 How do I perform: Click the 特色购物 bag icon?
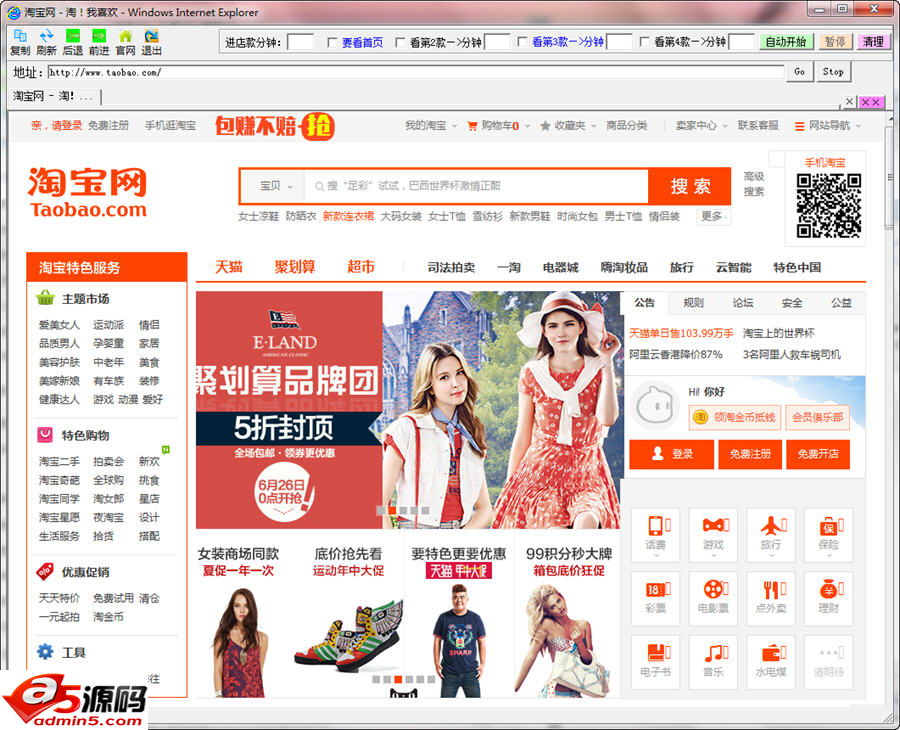pyautogui.click(x=45, y=434)
